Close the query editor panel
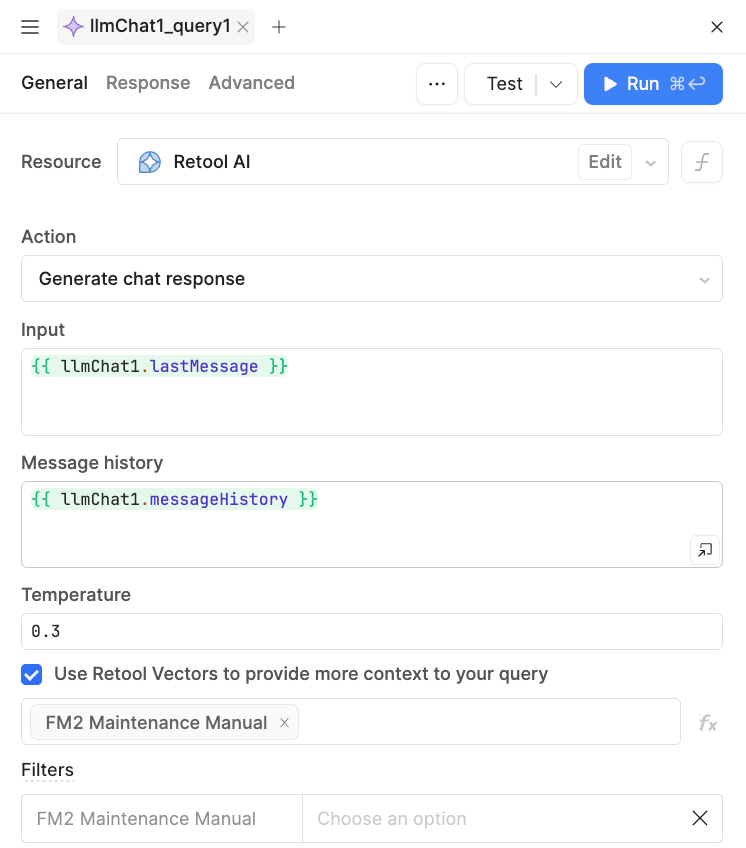The height and width of the screenshot is (848, 746). 716,27
